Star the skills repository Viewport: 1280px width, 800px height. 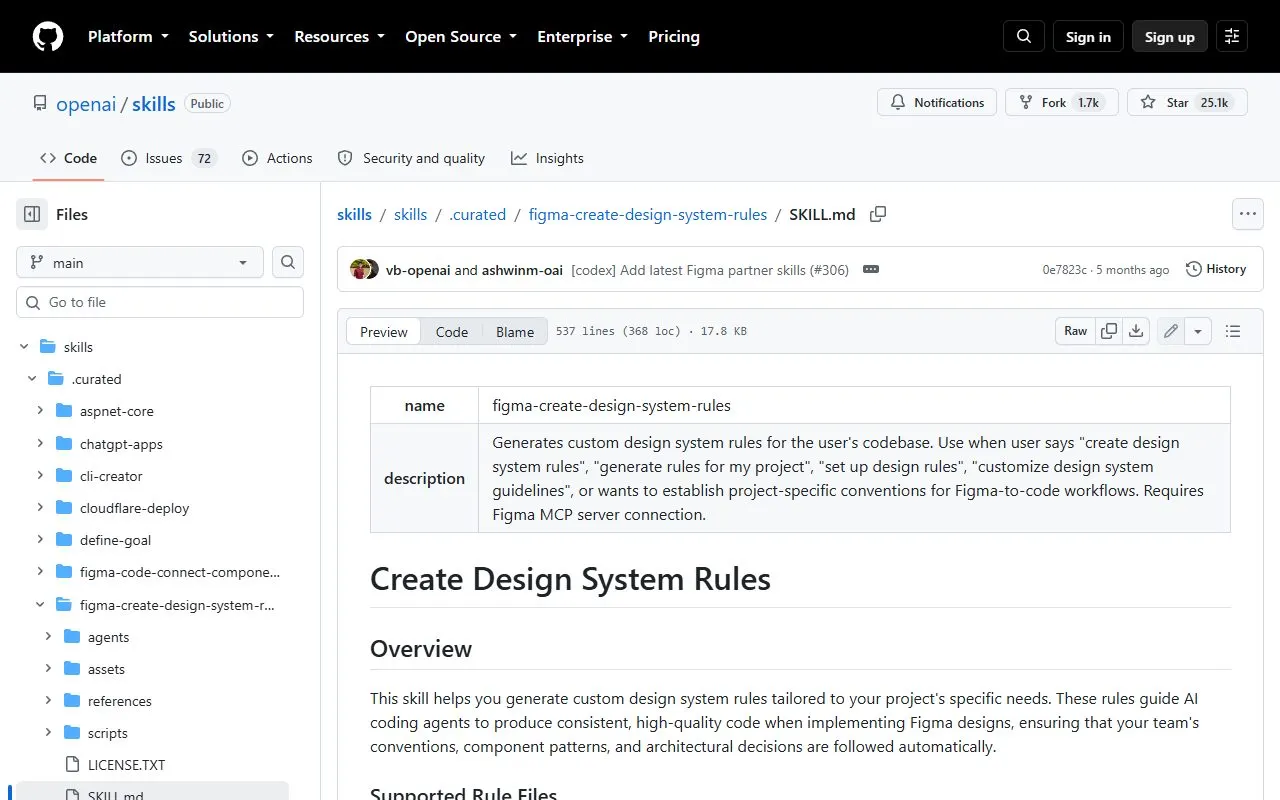click(1187, 102)
